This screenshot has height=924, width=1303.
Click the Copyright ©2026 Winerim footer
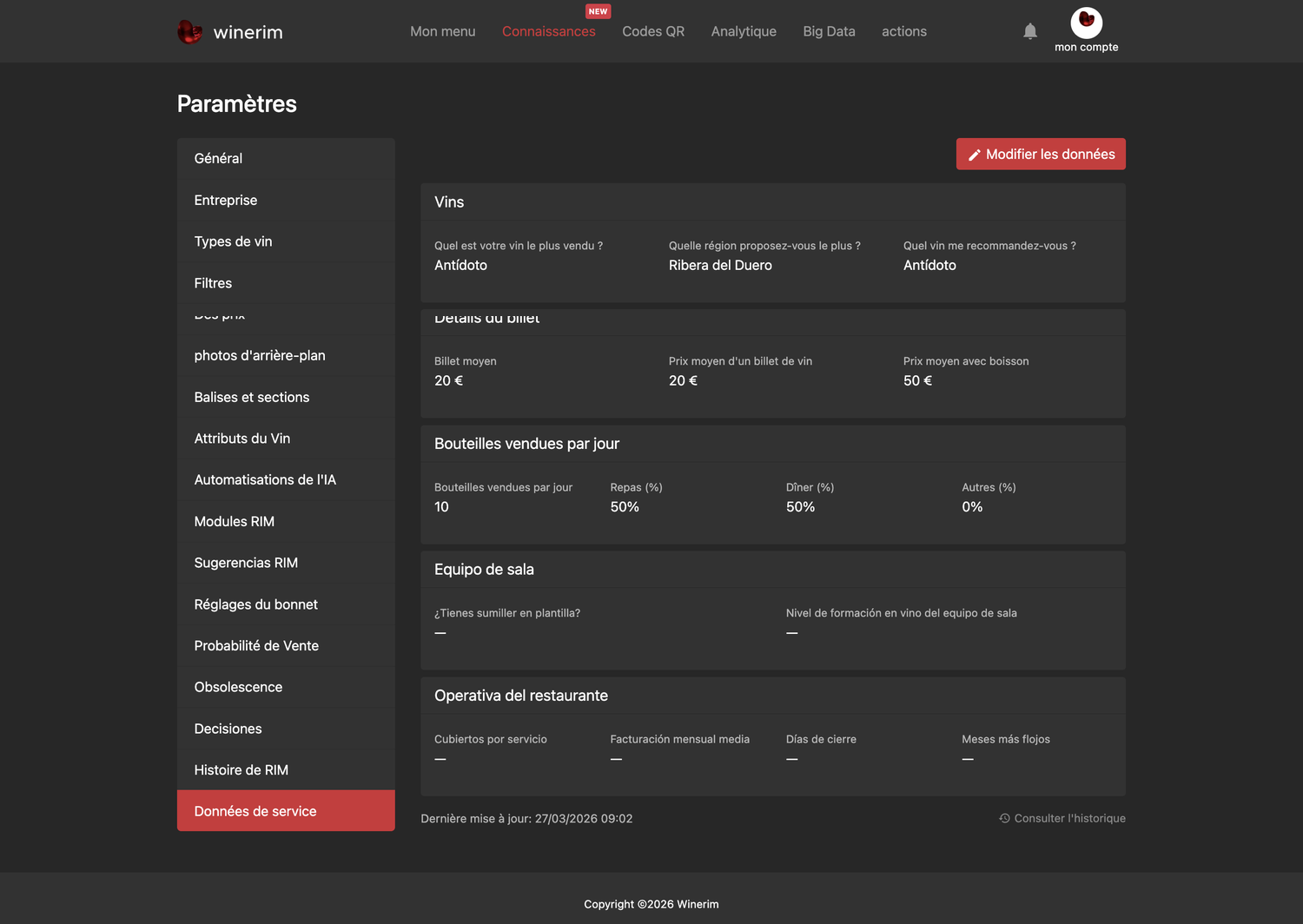click(651, 904)
